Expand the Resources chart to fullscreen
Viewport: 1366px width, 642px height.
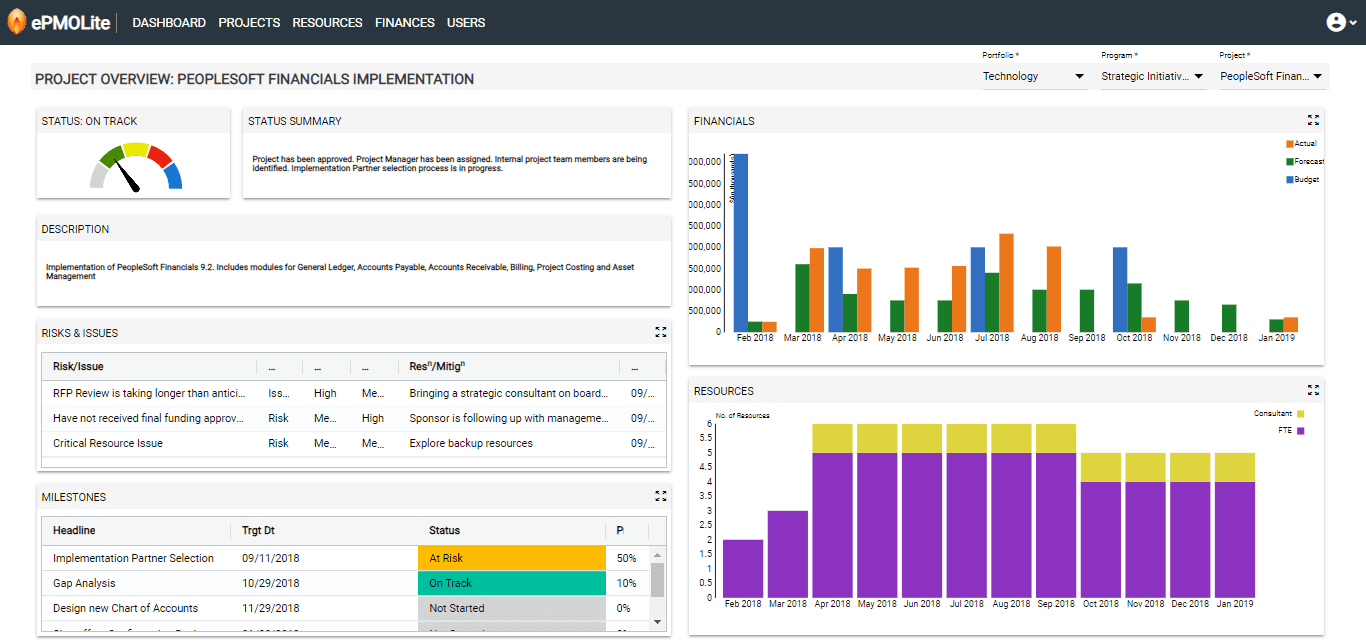1313,390
